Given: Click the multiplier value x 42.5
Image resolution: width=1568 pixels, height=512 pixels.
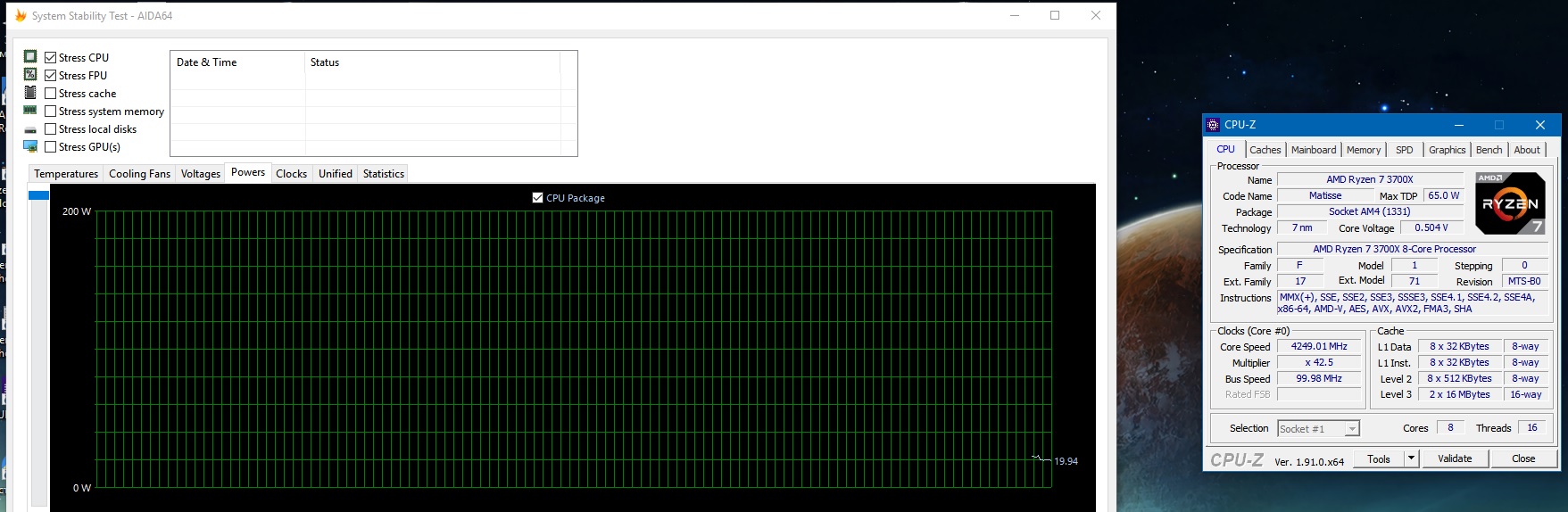Looking at the screenshot, I should [1319, 363].
